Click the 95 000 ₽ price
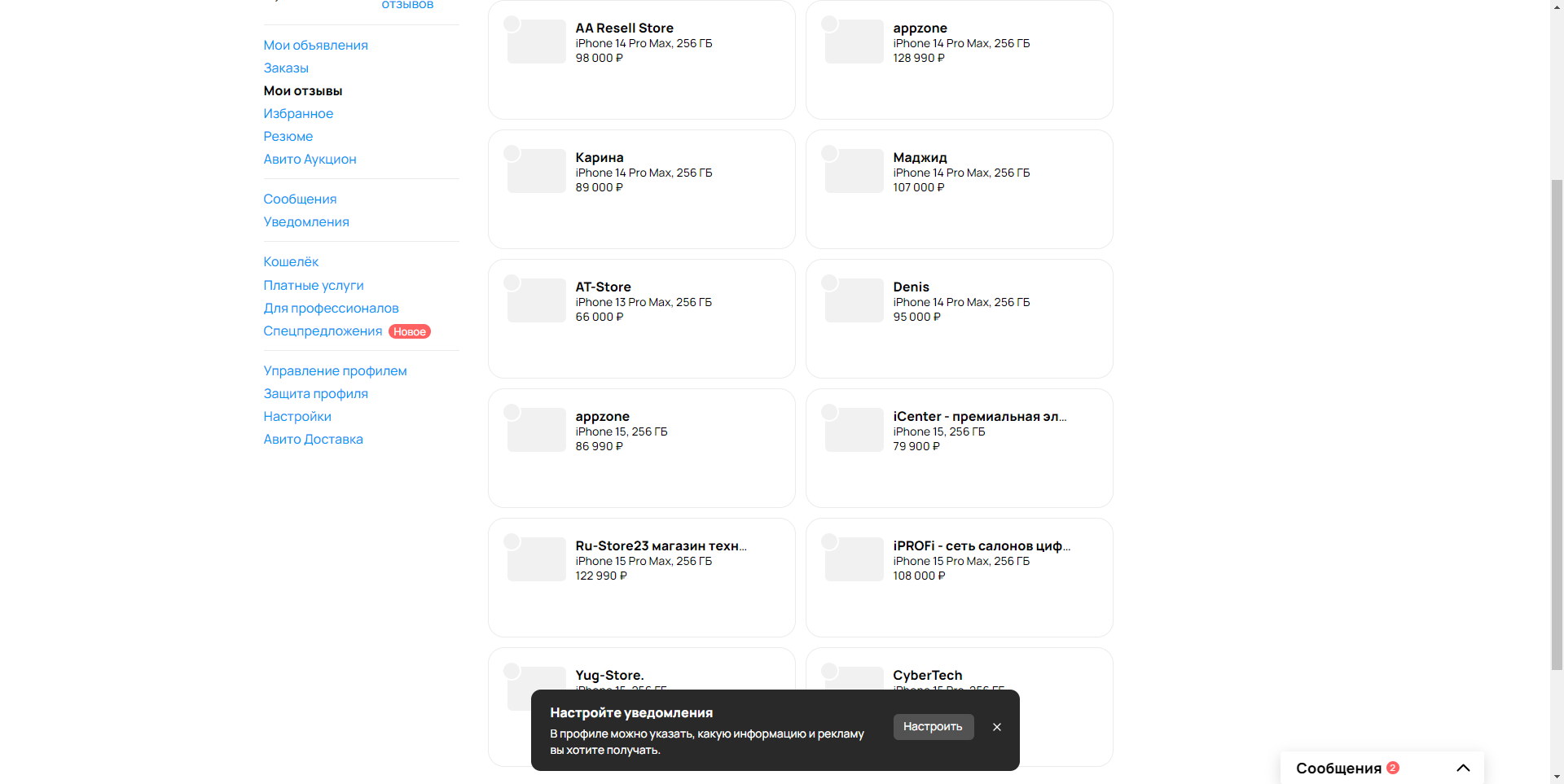The width and height of the screenshot is (1564, 784). click(917, 317)
